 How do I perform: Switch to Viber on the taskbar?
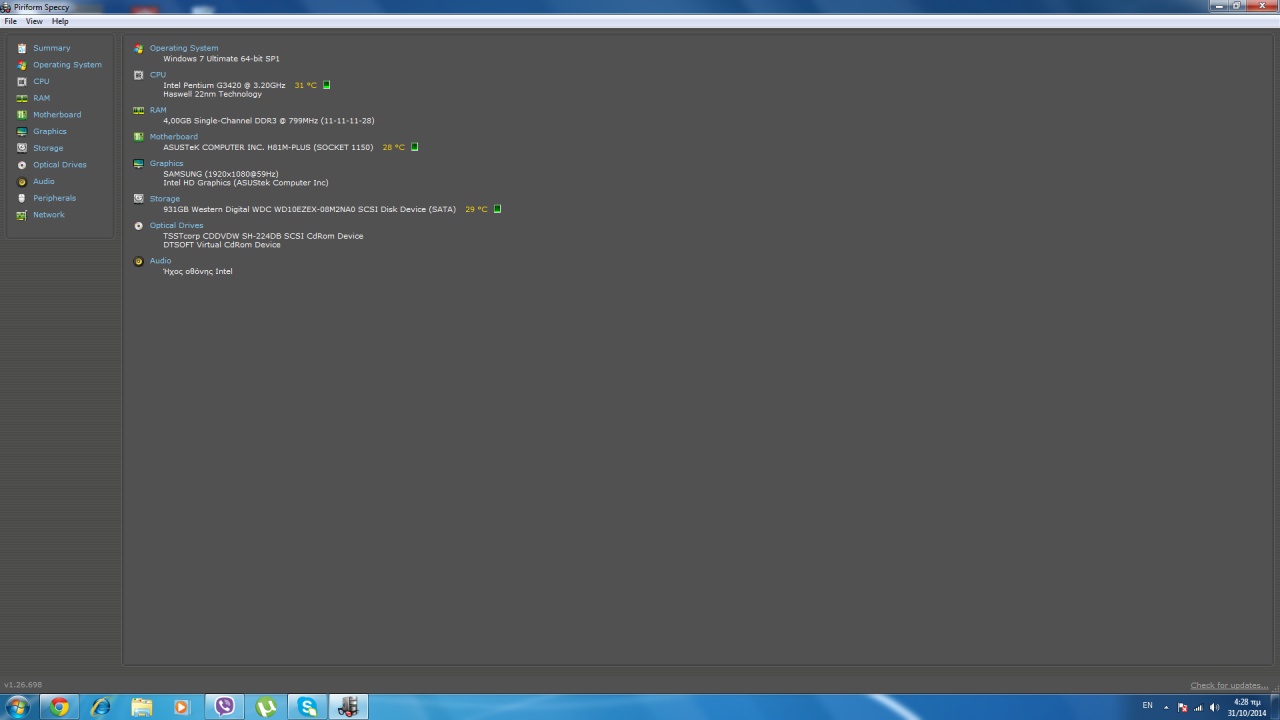[x=225, y=707]
